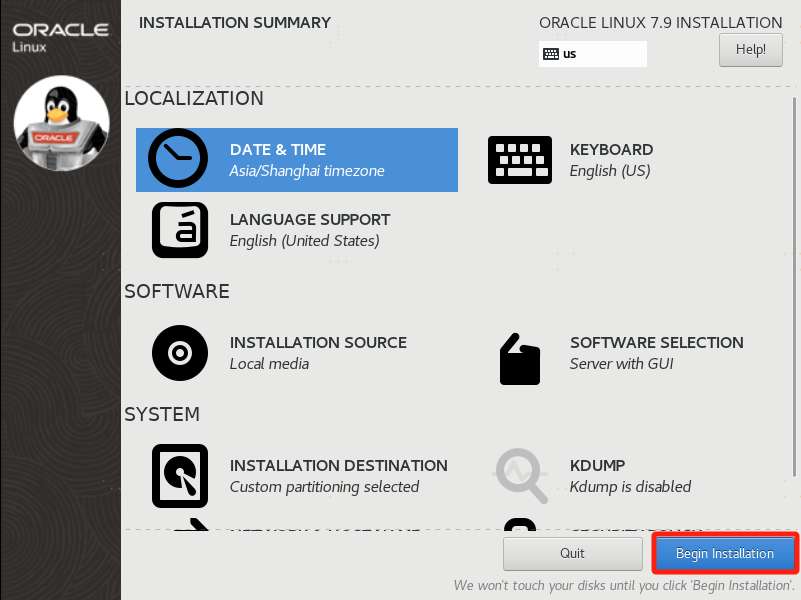Image resolution: width=801 pixels, height=600 pixels.
Task: Click the us keyboard layout indicator field
Action: click(593, 54)
